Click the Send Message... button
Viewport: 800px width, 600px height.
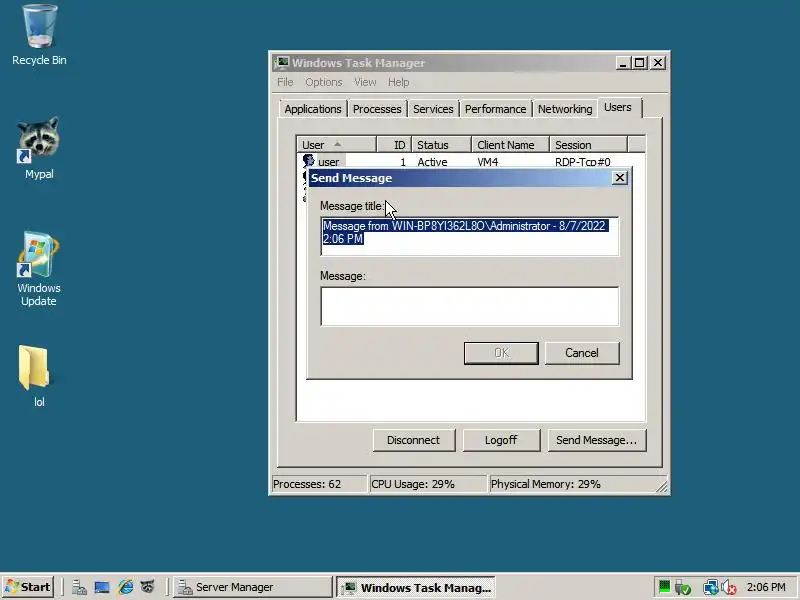pyautogui.click(x=597, y=440)
